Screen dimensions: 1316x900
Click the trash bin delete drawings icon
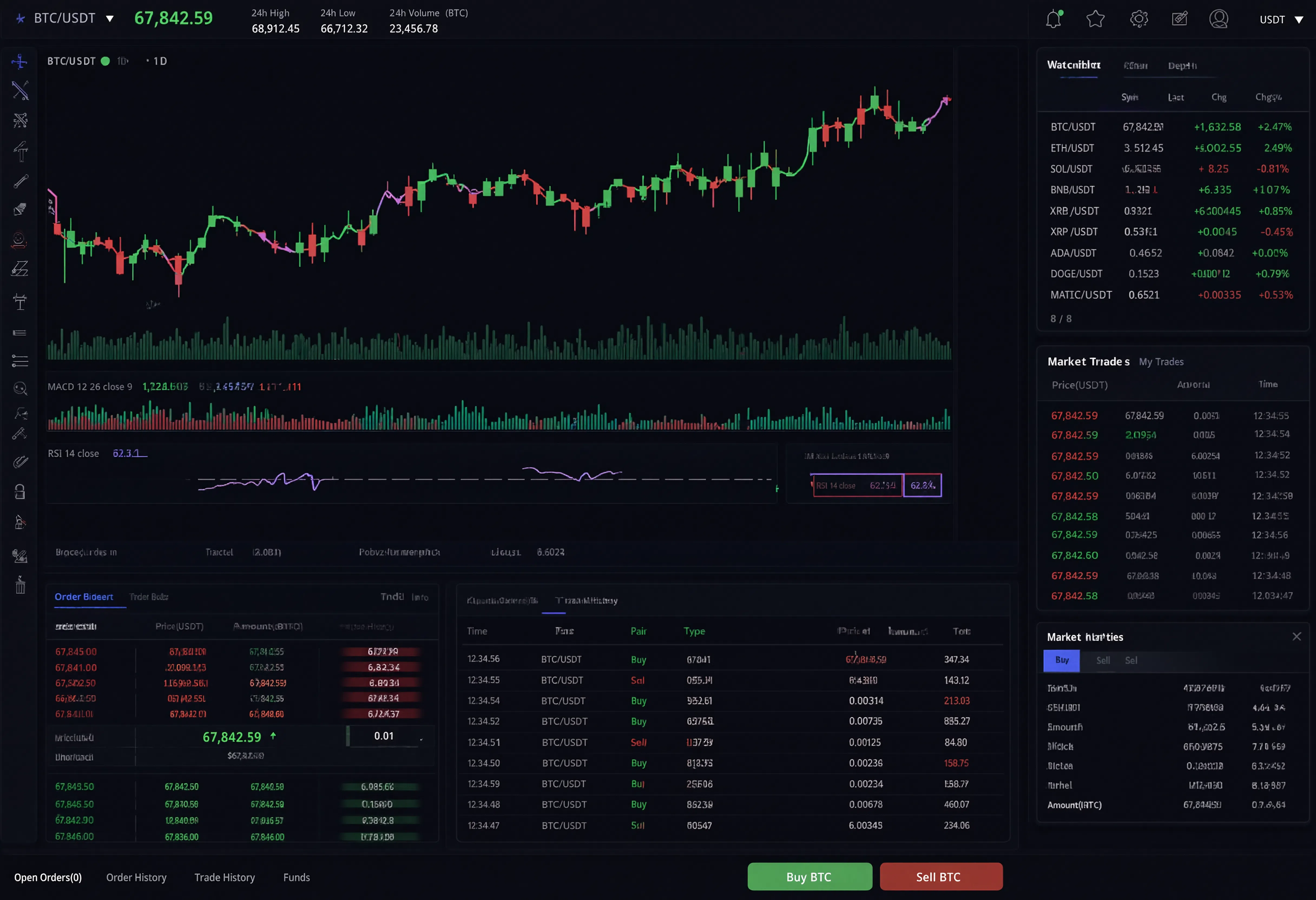click(x=20, y=585)
